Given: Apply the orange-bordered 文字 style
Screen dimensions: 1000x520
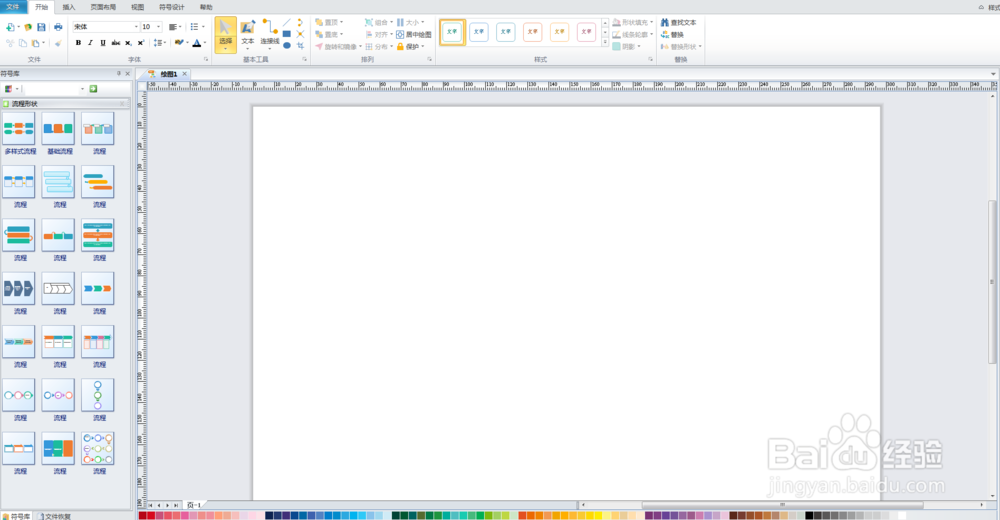Looking at the screenshot, I should tap(533, 32).
